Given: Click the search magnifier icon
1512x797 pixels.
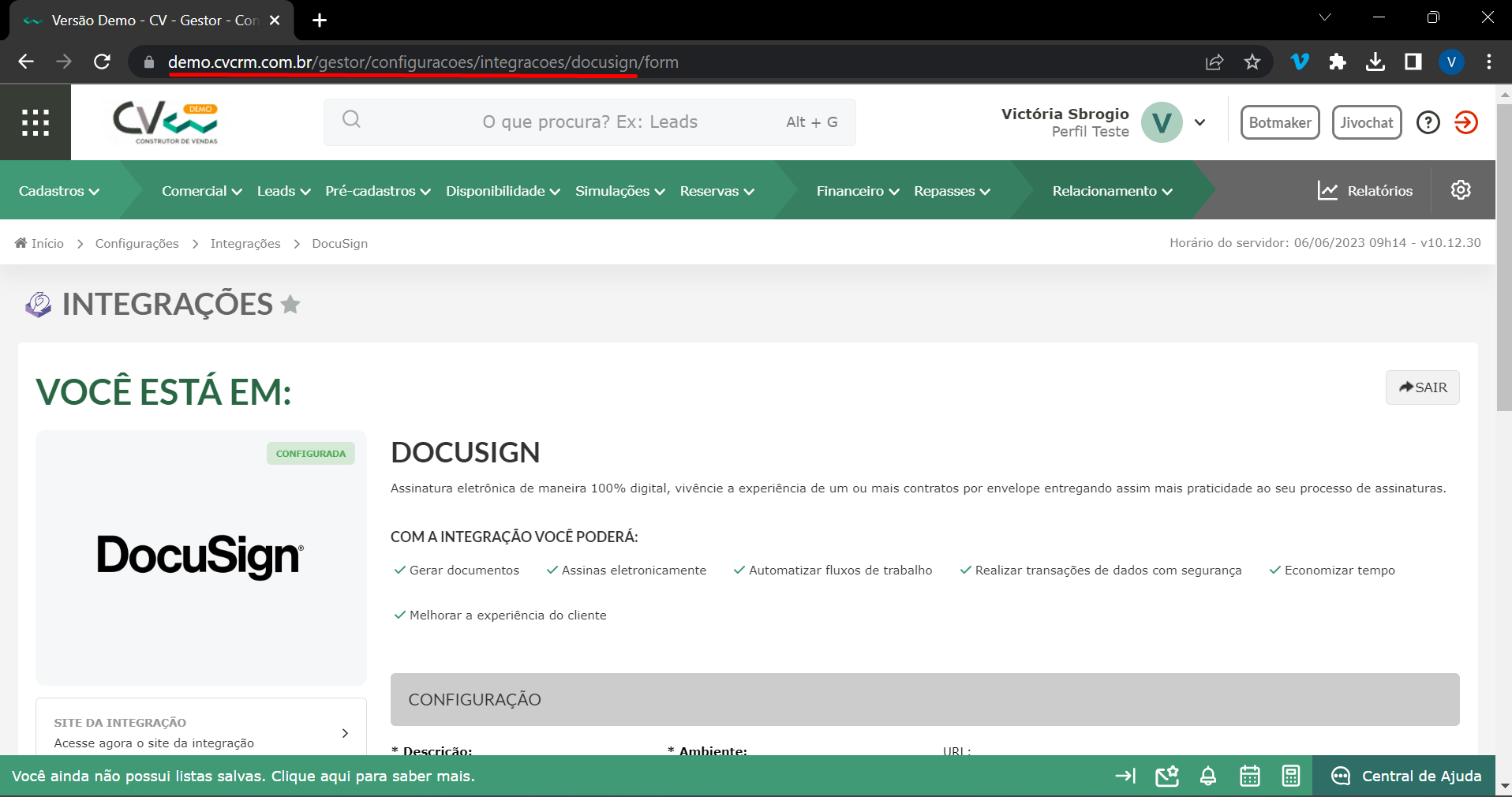Looking at the screenshot, I should point(351,119).
